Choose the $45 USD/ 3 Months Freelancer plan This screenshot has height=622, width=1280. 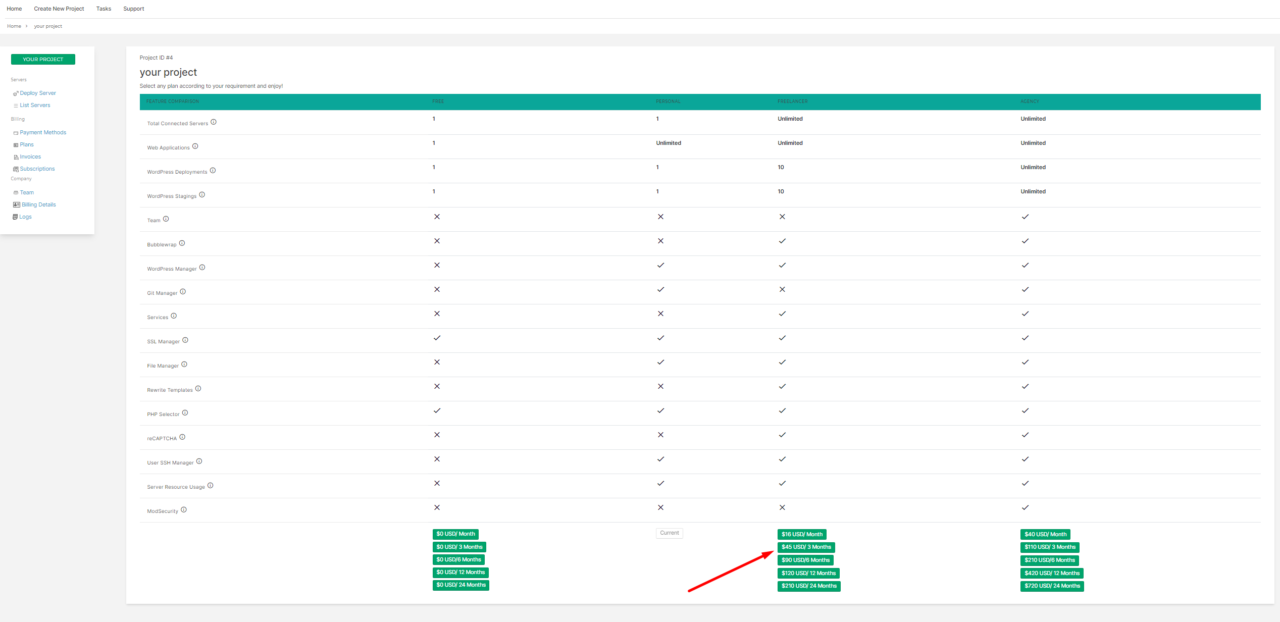(x=806, y=547)
